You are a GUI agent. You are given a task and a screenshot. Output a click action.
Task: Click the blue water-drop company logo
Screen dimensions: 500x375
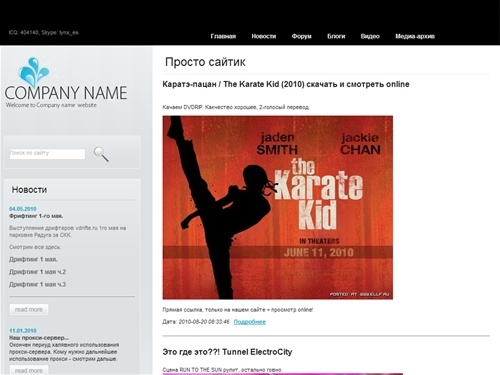[x=34, y=72]
